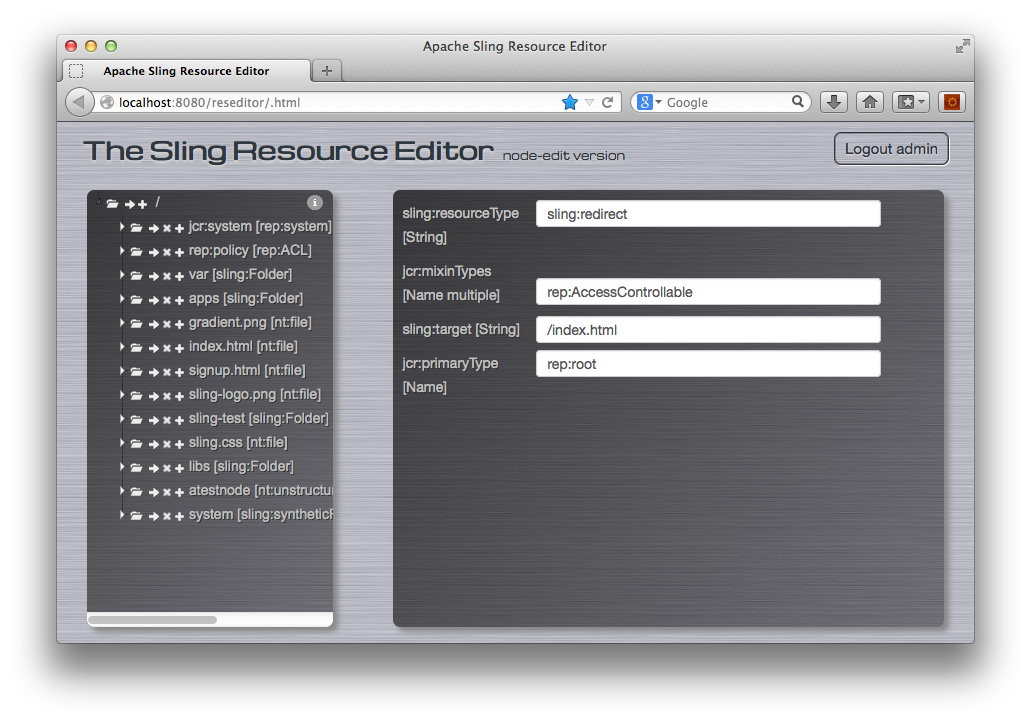Click the folder icon of sling-test node
Image resolution: width=1031 pixels, height=722 pixels.
tap(136, 419)
